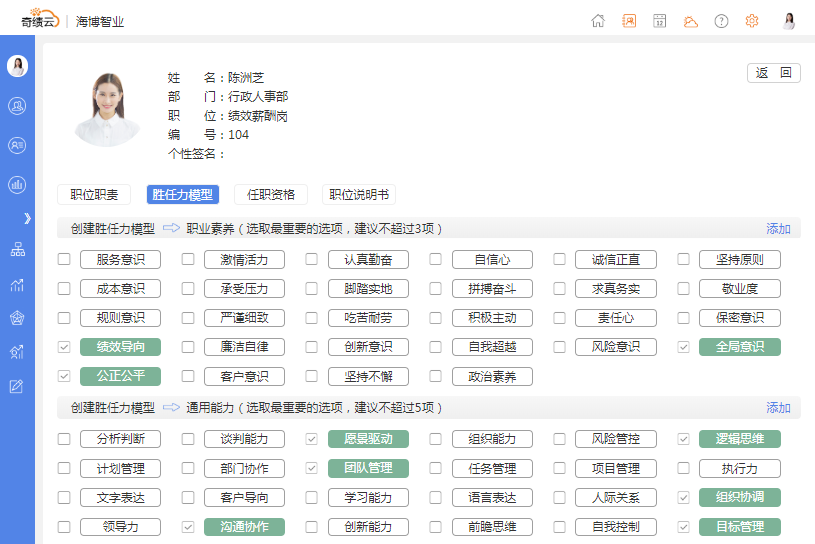This screenshot has width=815, height=544.
Task: Tick the 谈判能力 checkbox
Action: [x=188, y=439]
